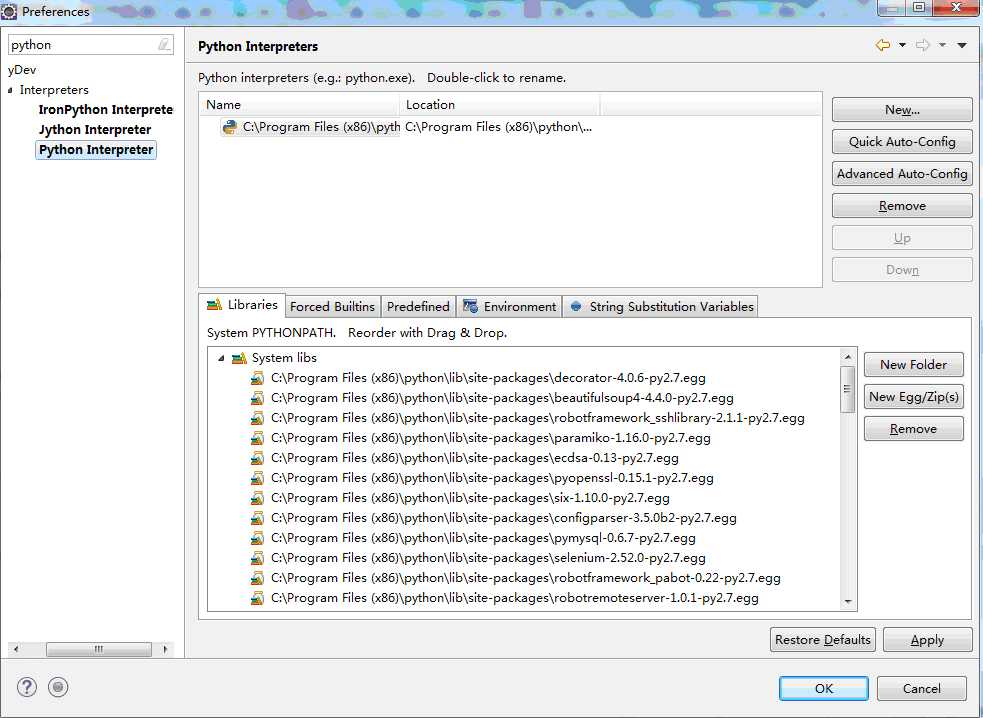The height and width of the screenshot is (718, 983).
Task: Open the back history dropdown arrow
Action: click(x=902, y=45)
